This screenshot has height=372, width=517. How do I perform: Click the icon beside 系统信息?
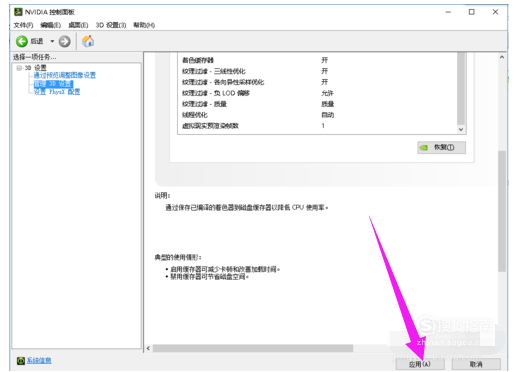(x=21, y=360)
